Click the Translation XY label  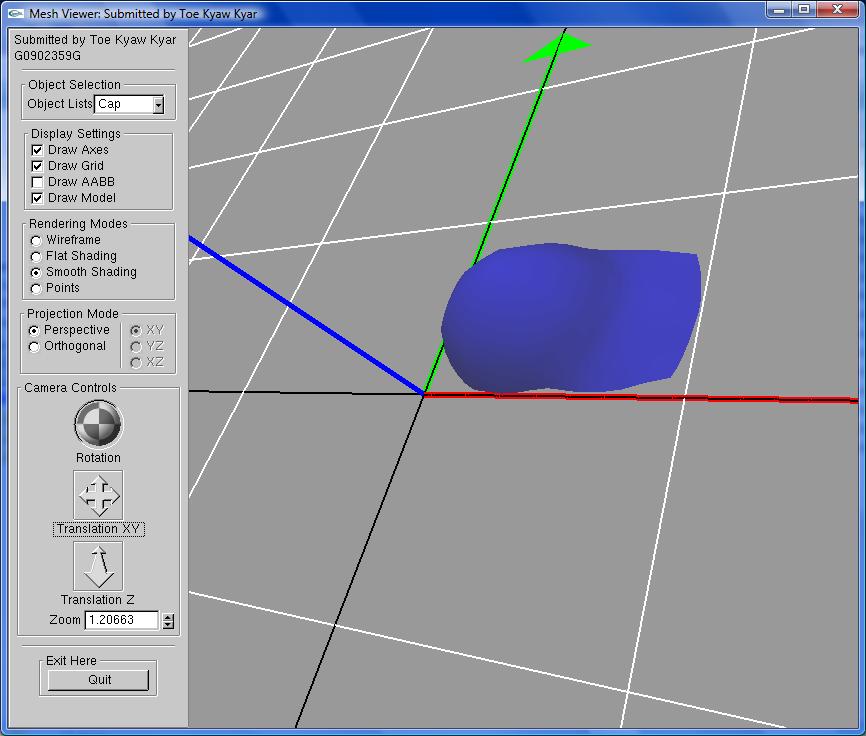coord(98,529)
